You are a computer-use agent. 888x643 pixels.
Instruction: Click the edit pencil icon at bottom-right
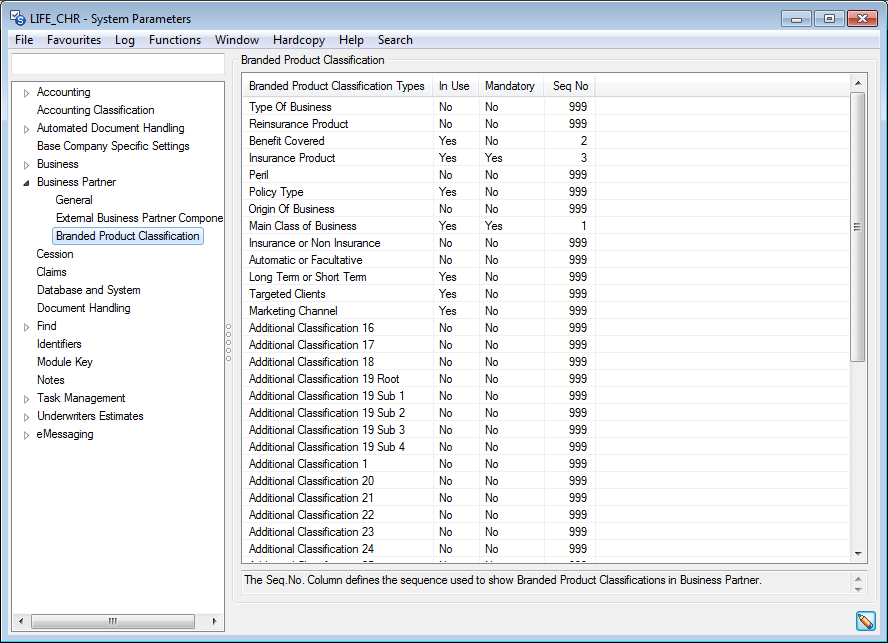click(x=866, y=621)
